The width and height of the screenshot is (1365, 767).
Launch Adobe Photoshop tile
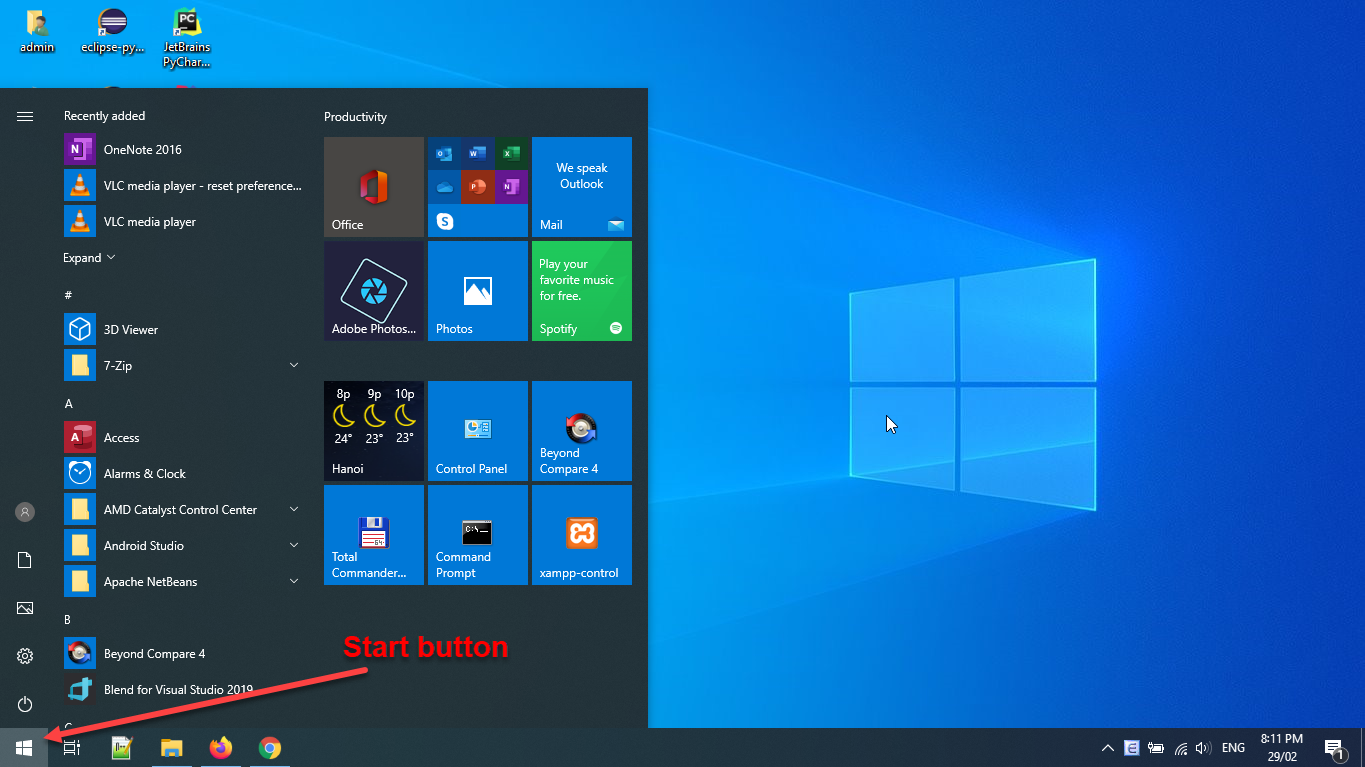coord(374,291)
